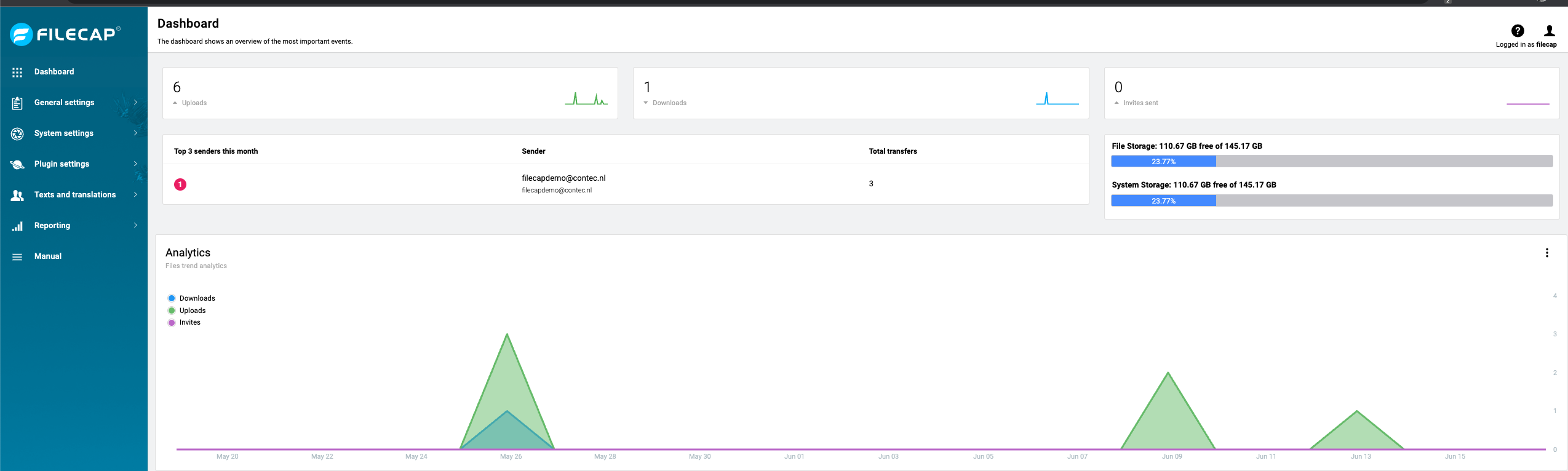Click the up arrow beside Uploads
The height and width of the screenshot is (471, 1568).
click(x=175, y=103)
